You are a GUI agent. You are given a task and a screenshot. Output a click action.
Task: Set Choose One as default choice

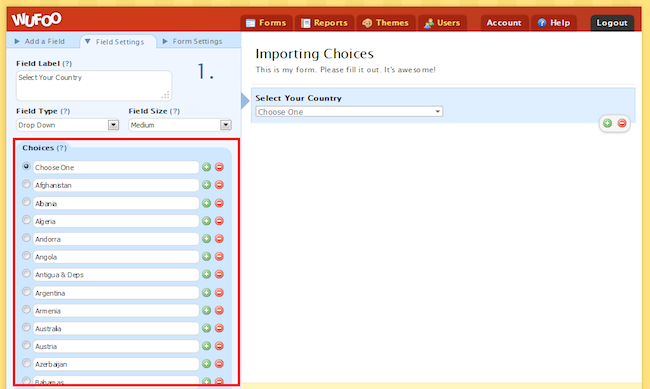tap(27, 166)
